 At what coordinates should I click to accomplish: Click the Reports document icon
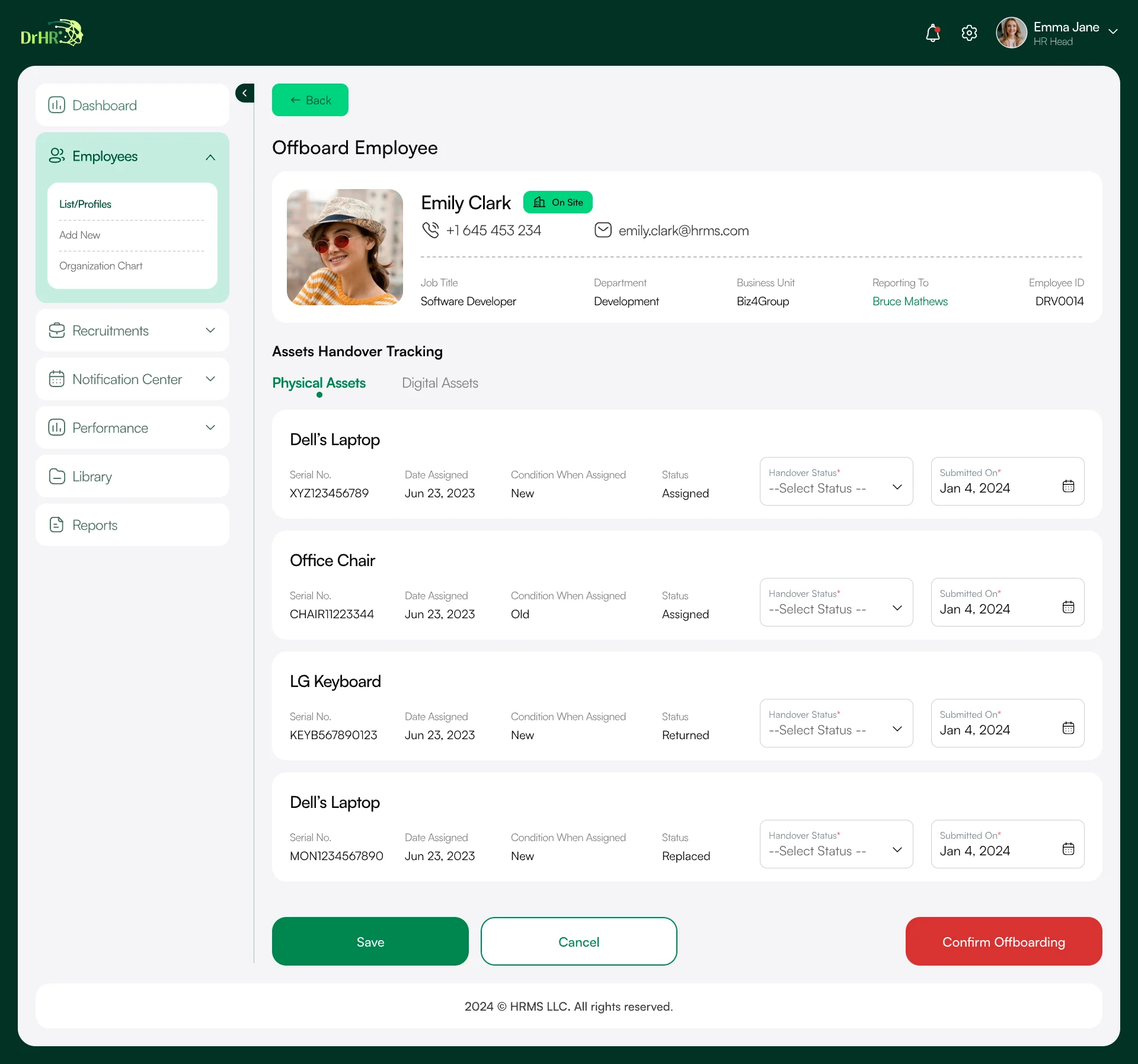(57, 525)
